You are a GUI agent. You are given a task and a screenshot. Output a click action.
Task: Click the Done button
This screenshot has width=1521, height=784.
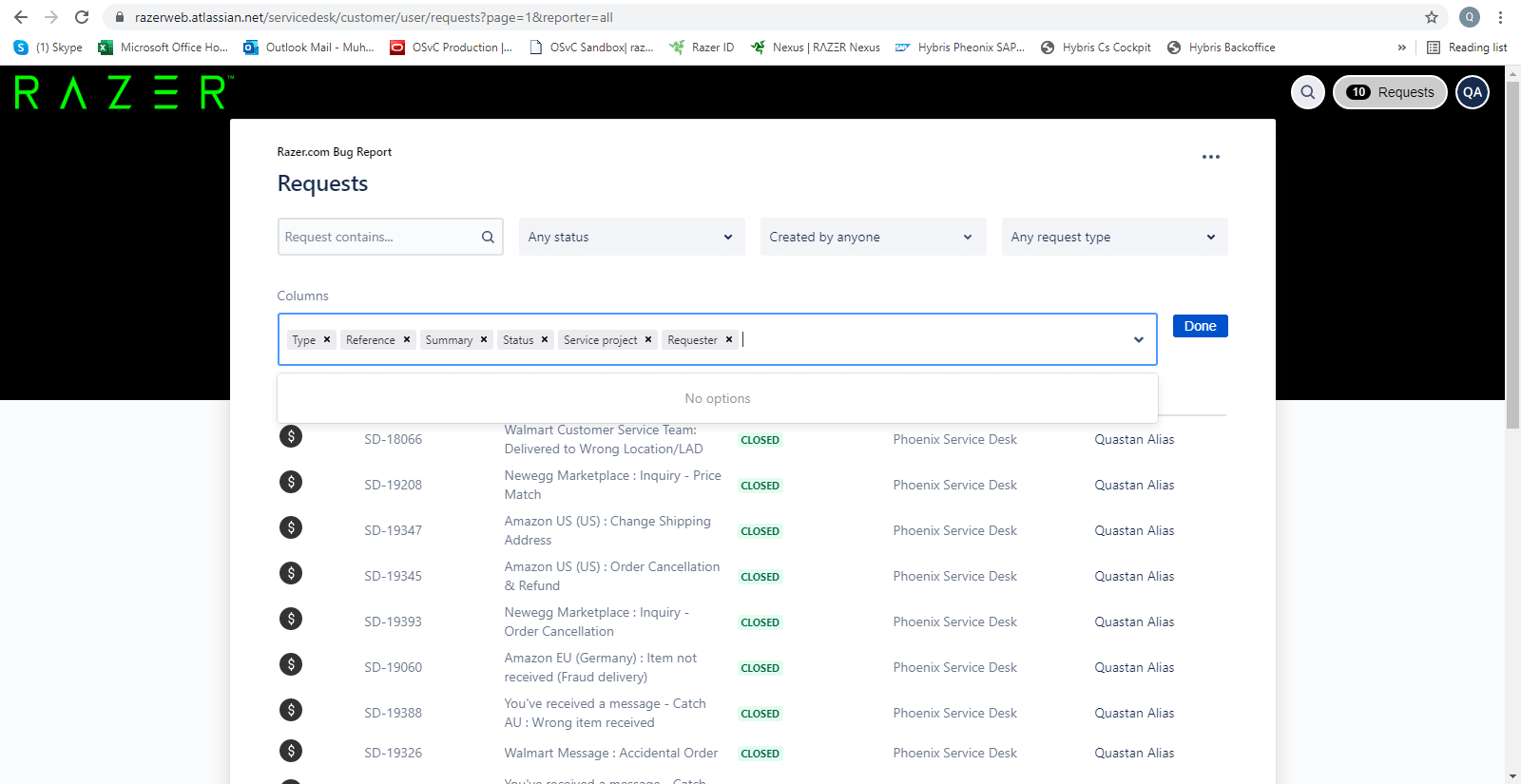tap(1200, 326)
